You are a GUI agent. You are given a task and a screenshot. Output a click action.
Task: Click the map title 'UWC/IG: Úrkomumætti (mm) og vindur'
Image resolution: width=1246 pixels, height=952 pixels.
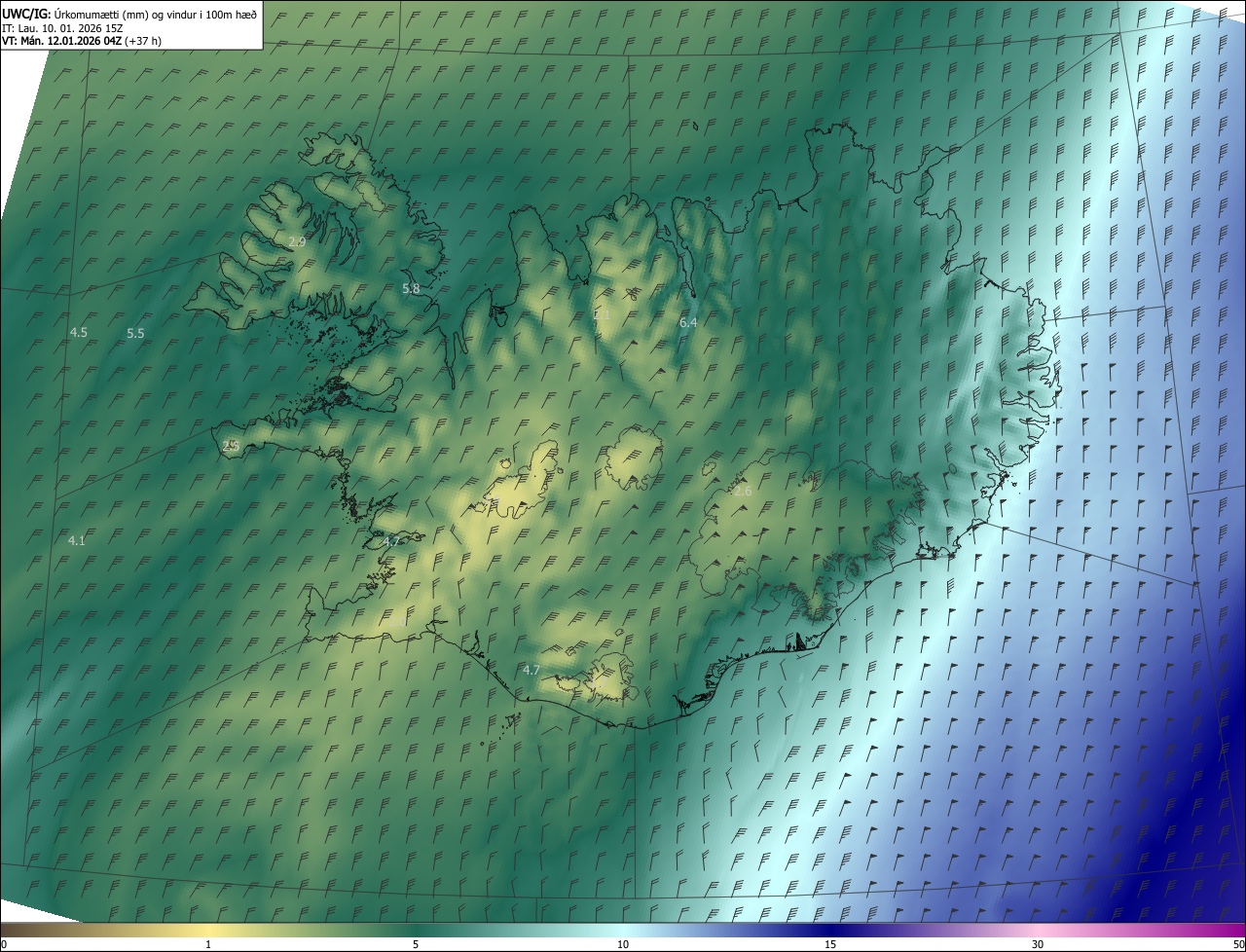coord(128,14)
